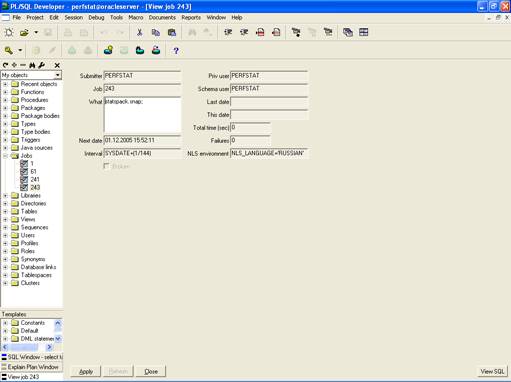Click the dark teal database icon in second toolbar
The image size is (511, 382).
[x=140, y=50]
